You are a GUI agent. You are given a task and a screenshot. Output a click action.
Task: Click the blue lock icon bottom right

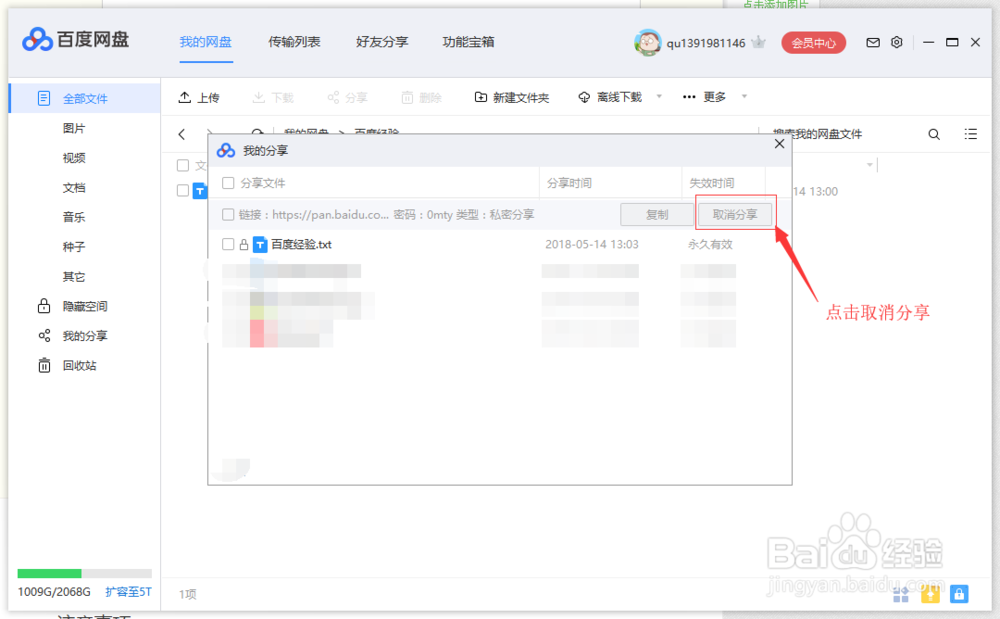[959, 594]
